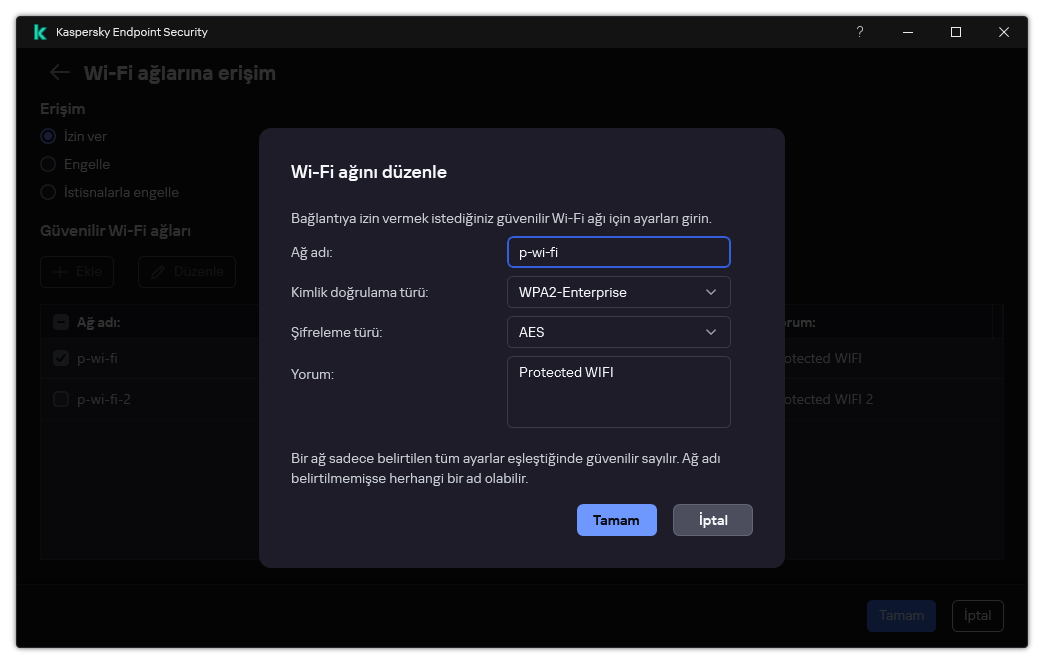This screenshot has width=1044, height=664.
Task: Open the Şifreleme türü dropdown showing AES
Action: 618,332
